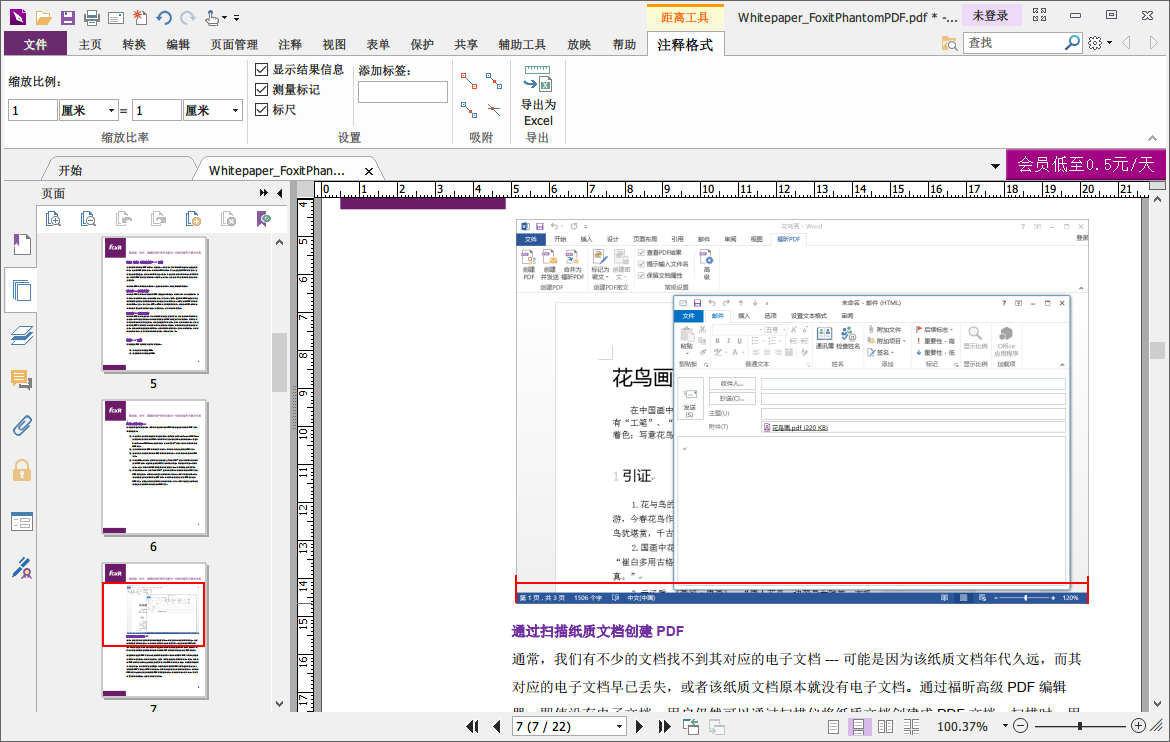
Task: Click the first scale ratio value field
Action: 33,110
